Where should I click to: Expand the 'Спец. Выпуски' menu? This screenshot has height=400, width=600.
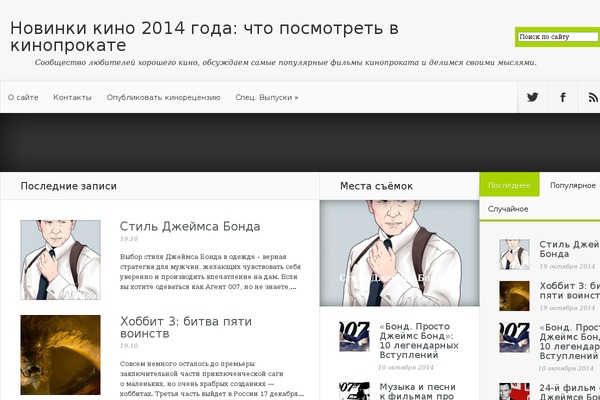(x=267, y=97)
